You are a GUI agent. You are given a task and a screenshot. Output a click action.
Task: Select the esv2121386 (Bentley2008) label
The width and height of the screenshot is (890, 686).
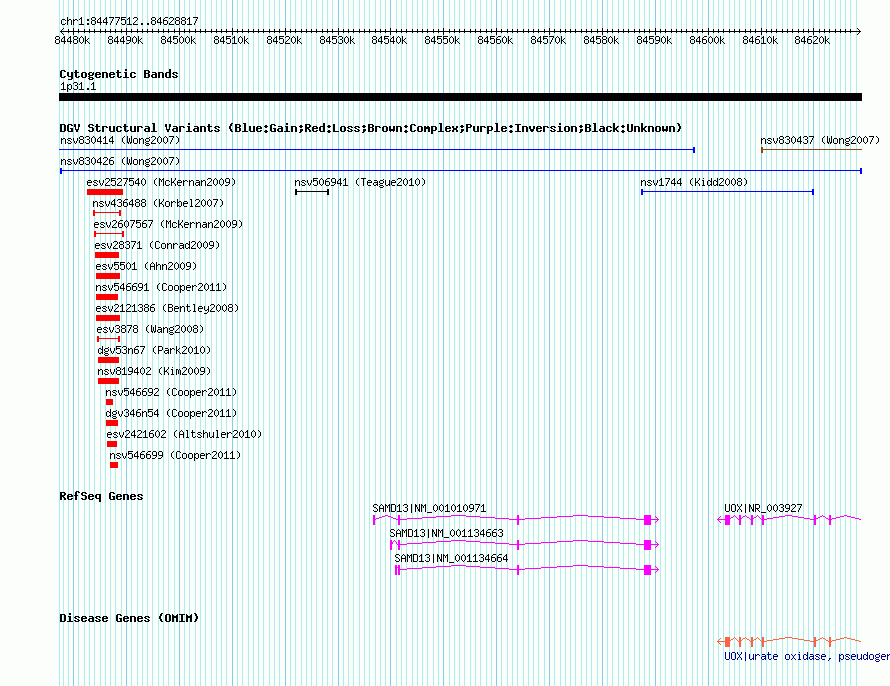coord(167,308)
